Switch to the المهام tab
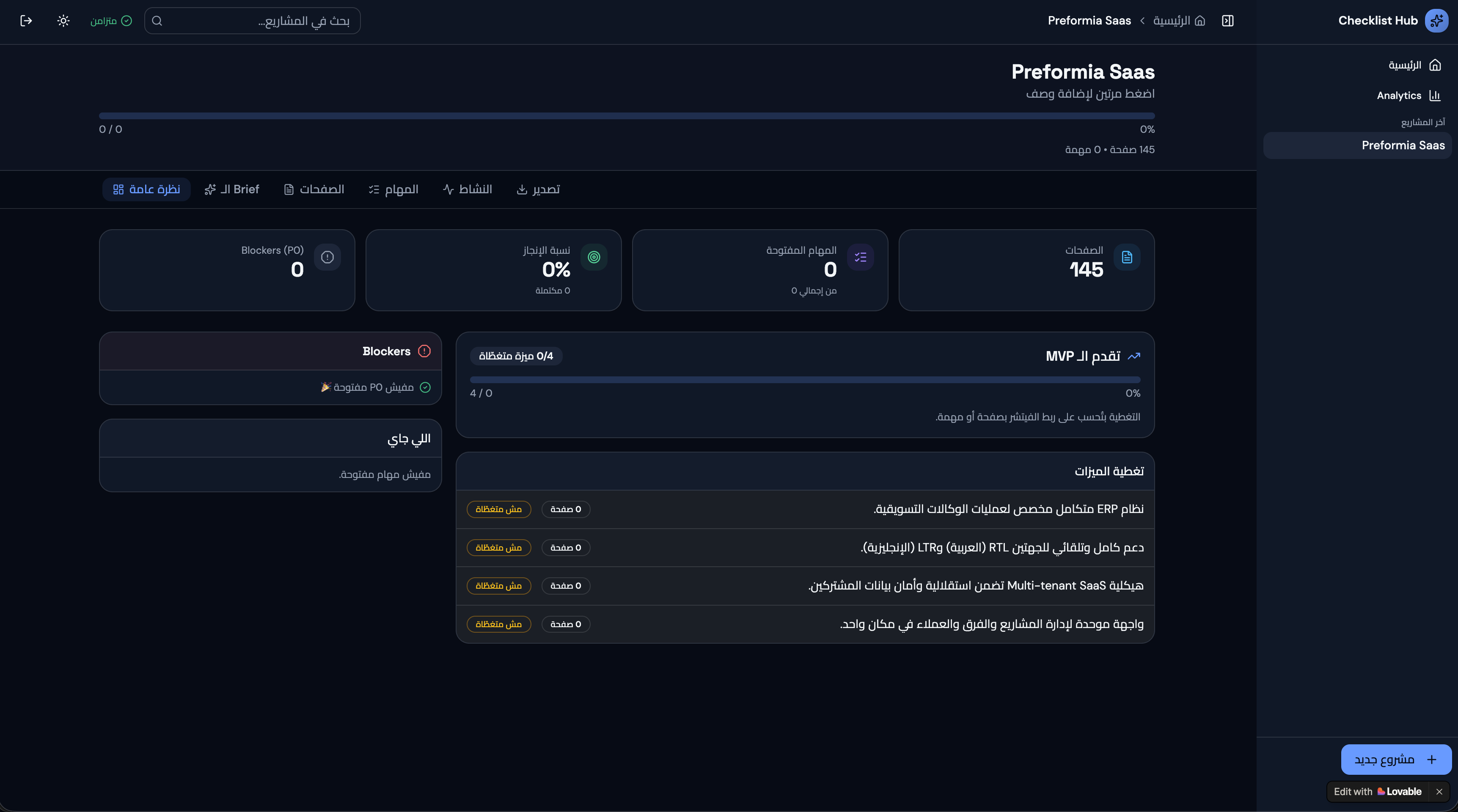Image resolution: width=1458 pixels, height=812 pixels. tap(393, 189)
